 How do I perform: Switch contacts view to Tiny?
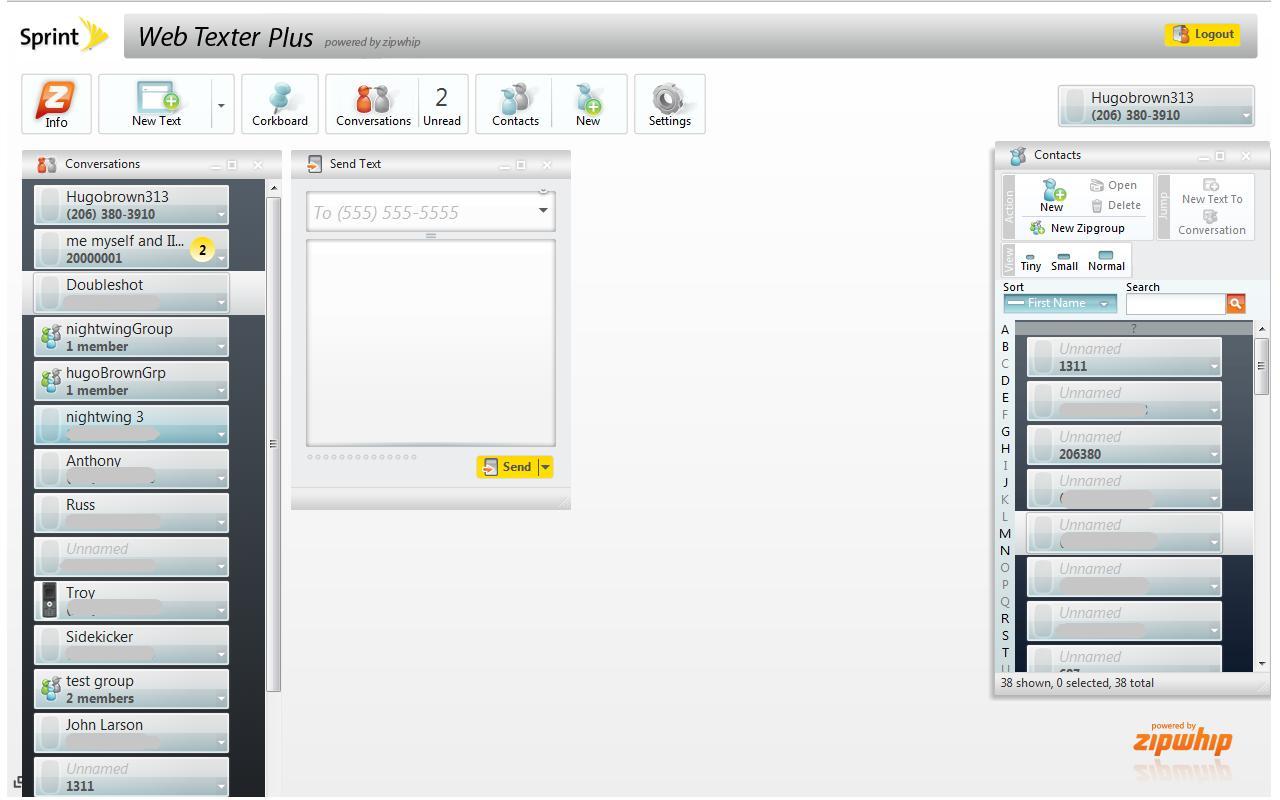click(x=1031, y=261)
